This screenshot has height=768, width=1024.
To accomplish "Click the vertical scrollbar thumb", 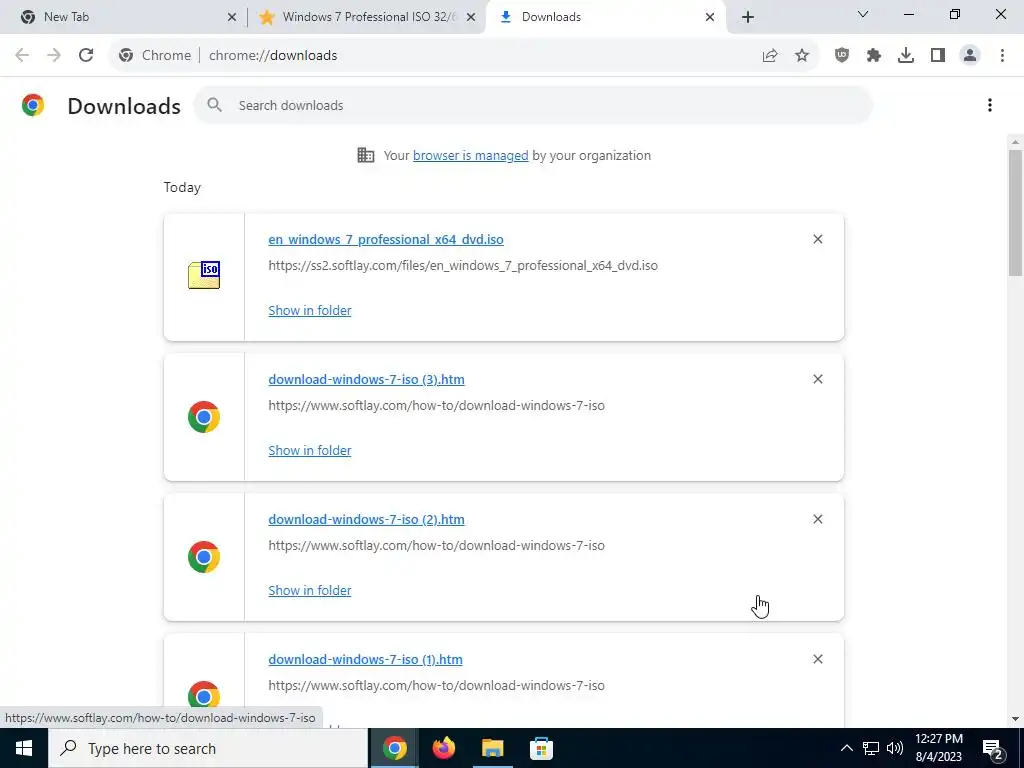I will point(1015,212).
